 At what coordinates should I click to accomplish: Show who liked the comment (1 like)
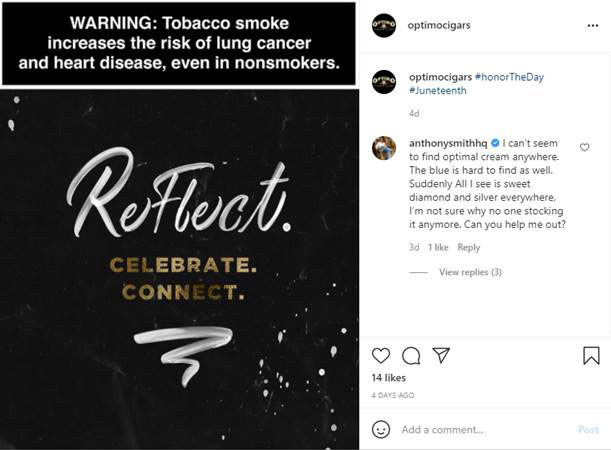438,247
